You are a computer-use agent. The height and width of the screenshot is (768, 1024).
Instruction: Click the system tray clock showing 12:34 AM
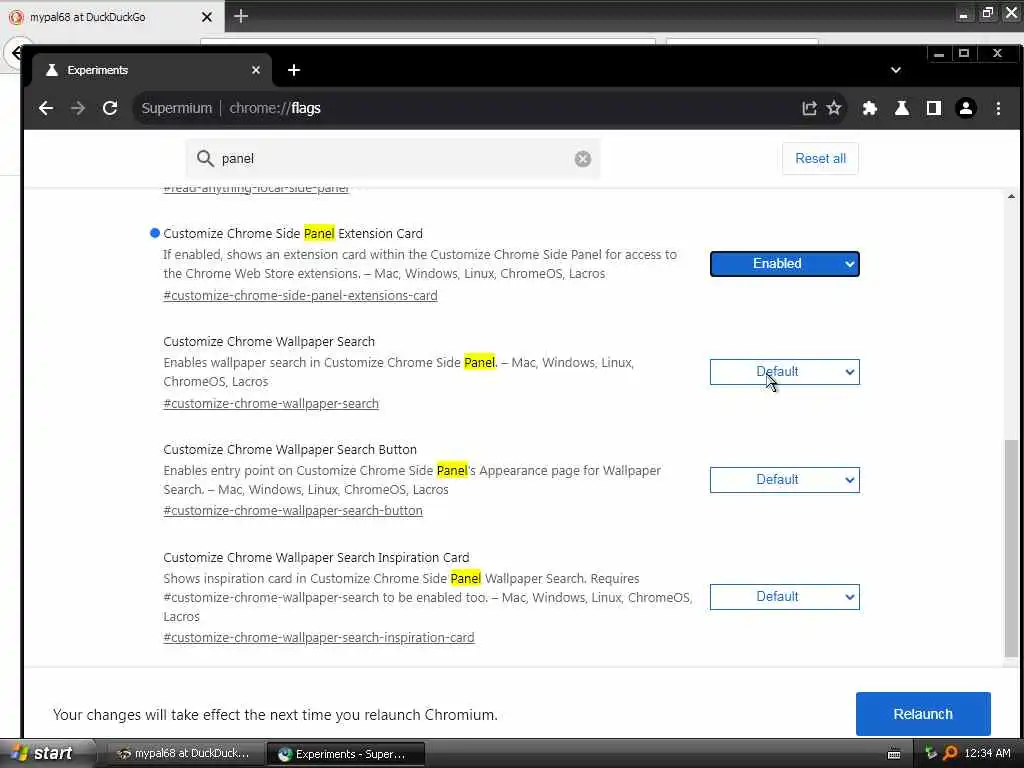click(987, 754)
